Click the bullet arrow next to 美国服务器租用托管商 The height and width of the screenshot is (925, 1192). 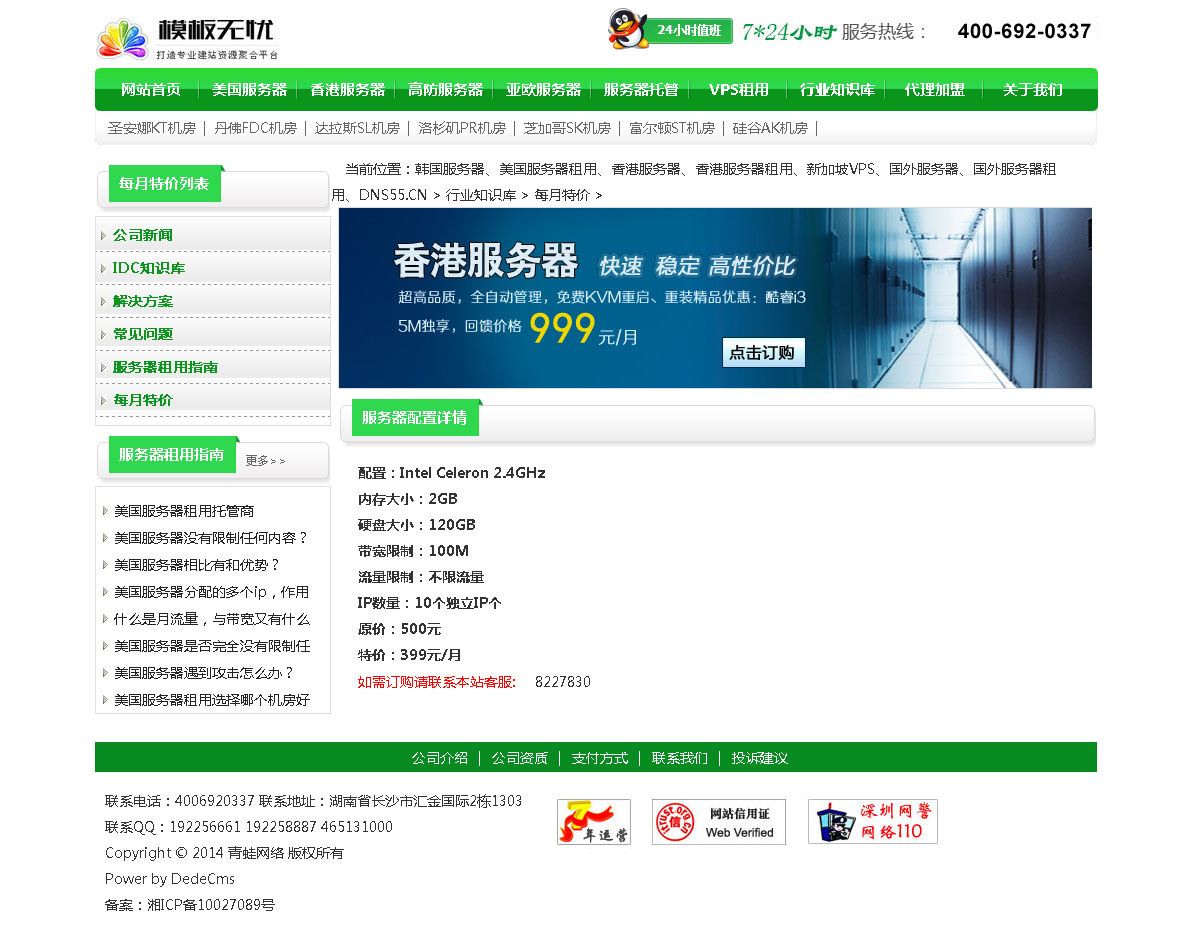point(105,511)
